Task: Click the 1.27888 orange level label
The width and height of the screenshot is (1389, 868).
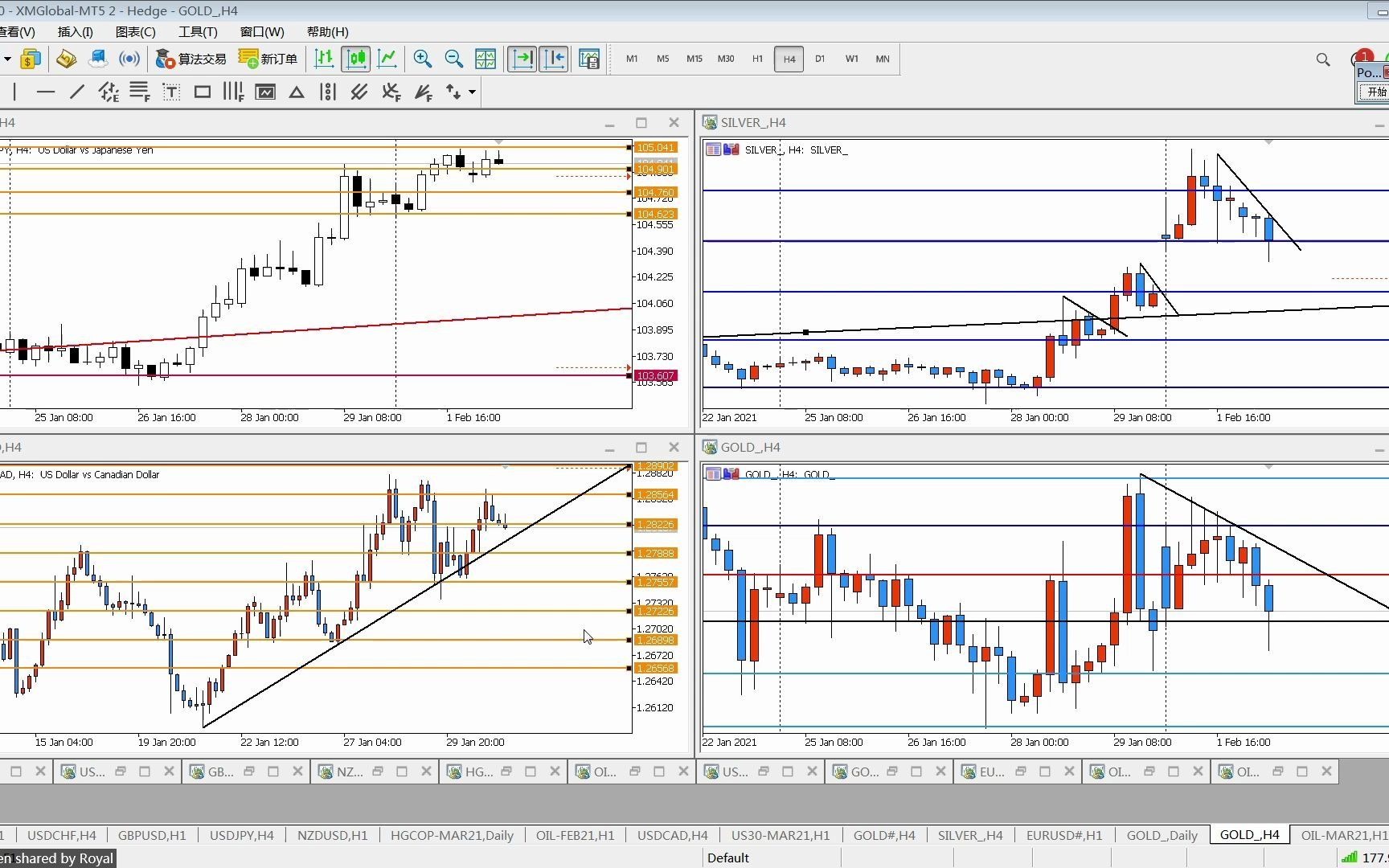Action: 656,553
